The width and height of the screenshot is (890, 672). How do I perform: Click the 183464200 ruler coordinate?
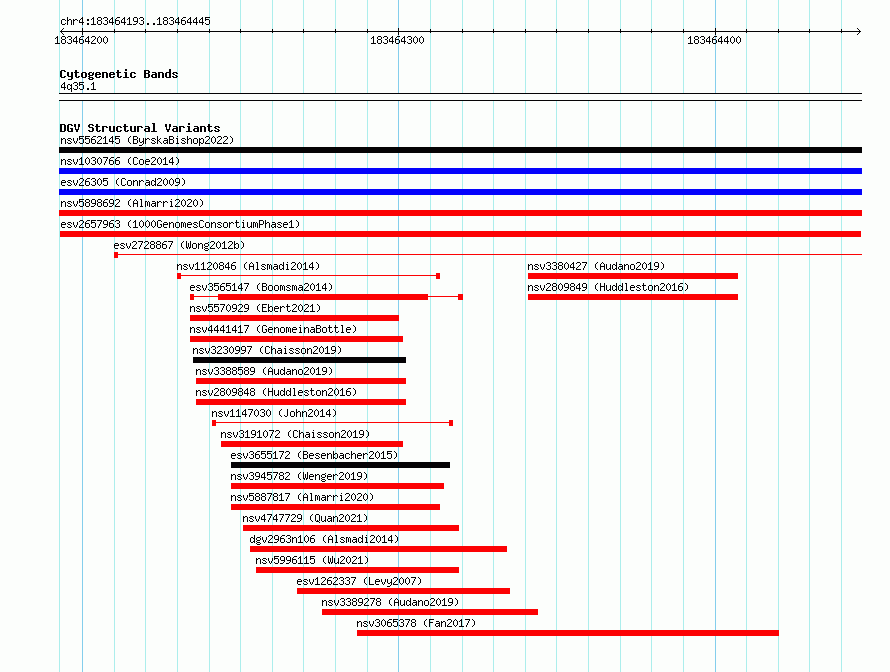(81, 40)
